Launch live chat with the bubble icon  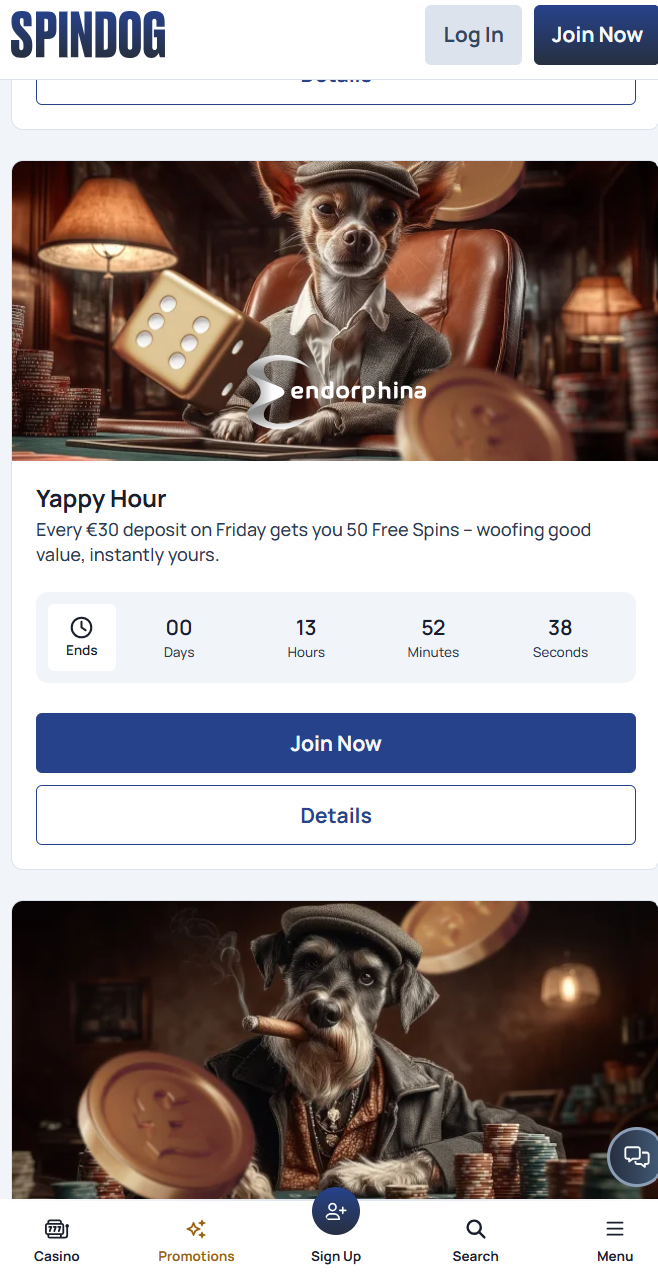(634, 1156)
